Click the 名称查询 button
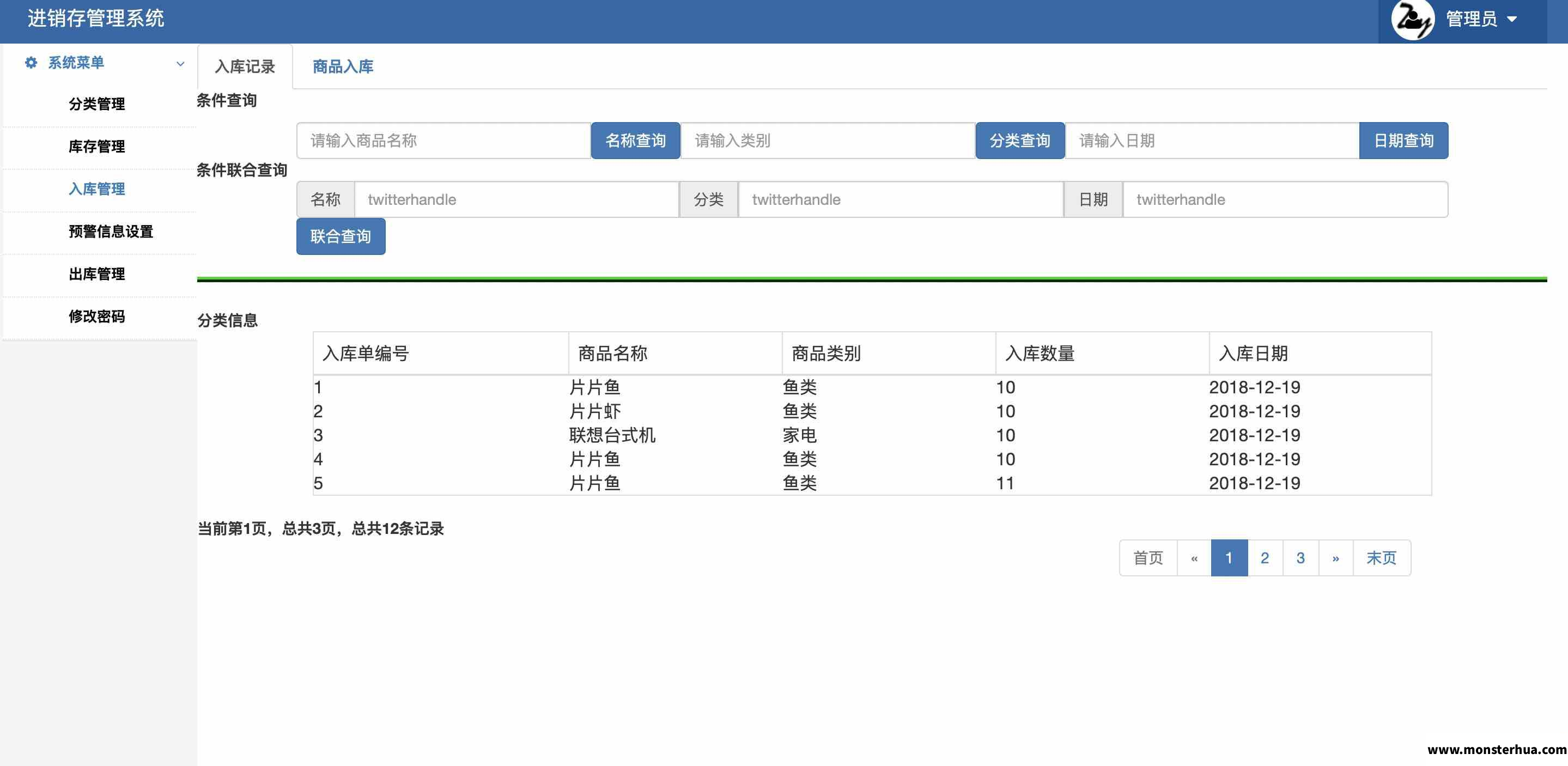This screenshot has height=766, width=1568. point(635,141)
